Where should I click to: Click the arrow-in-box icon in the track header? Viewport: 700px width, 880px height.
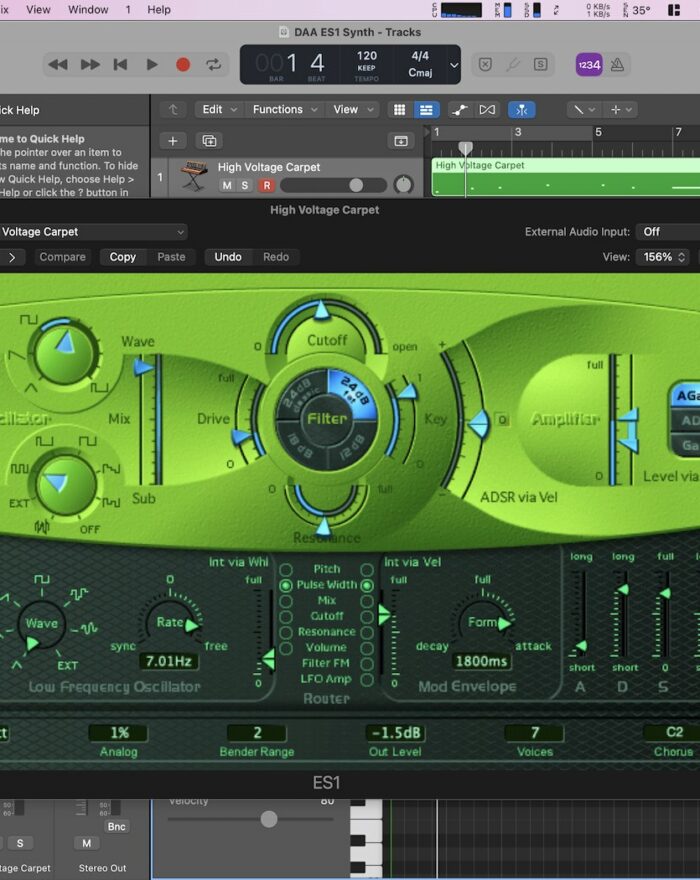[x=401, y=141]
